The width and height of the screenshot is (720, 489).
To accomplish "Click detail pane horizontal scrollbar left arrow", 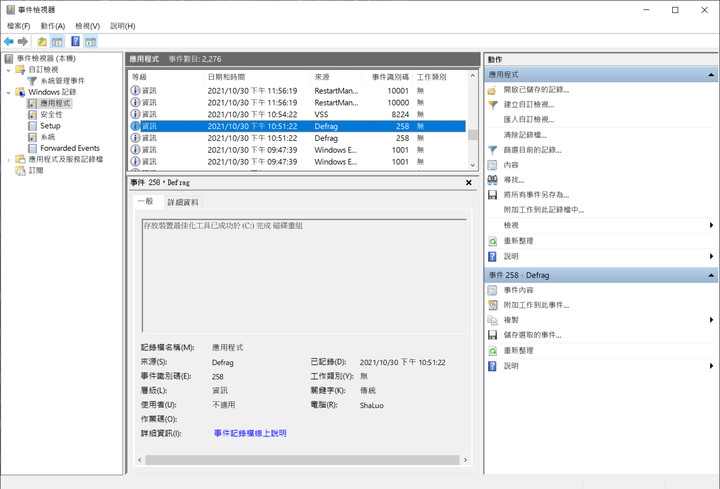I will pyautogui.click(x=140, y=460).
